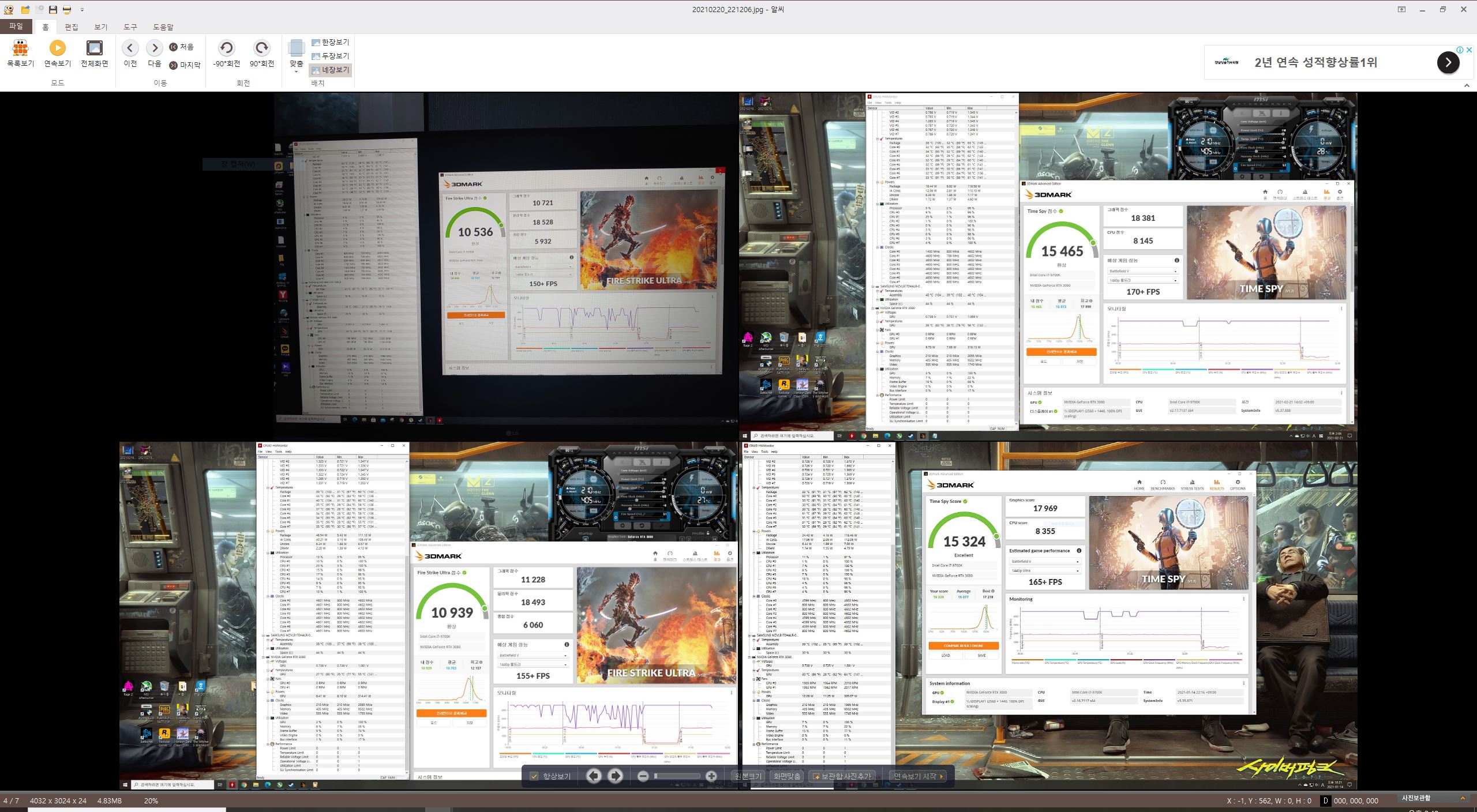The image size is (1477, 812).
Task: Click the 연속보기 시작 button
Action: [x=919, y=776]
